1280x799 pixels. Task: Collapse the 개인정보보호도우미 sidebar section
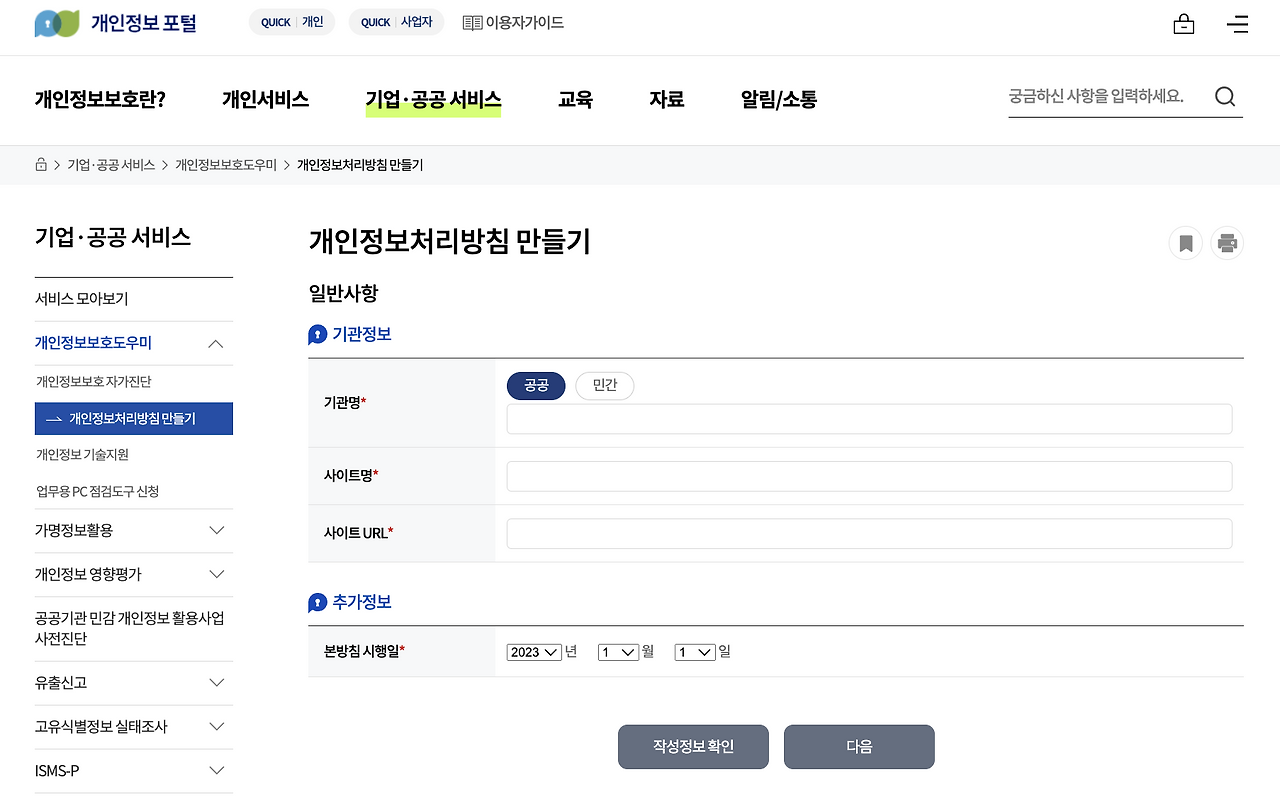point(216,343)
